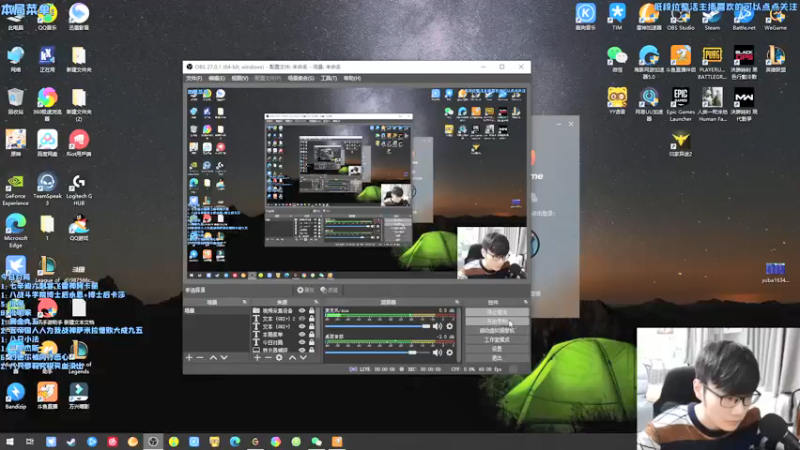800x450 pixels.
Task: Adjust the 麦克风/Aux volume slider
Action: click(x=378, y=326)
